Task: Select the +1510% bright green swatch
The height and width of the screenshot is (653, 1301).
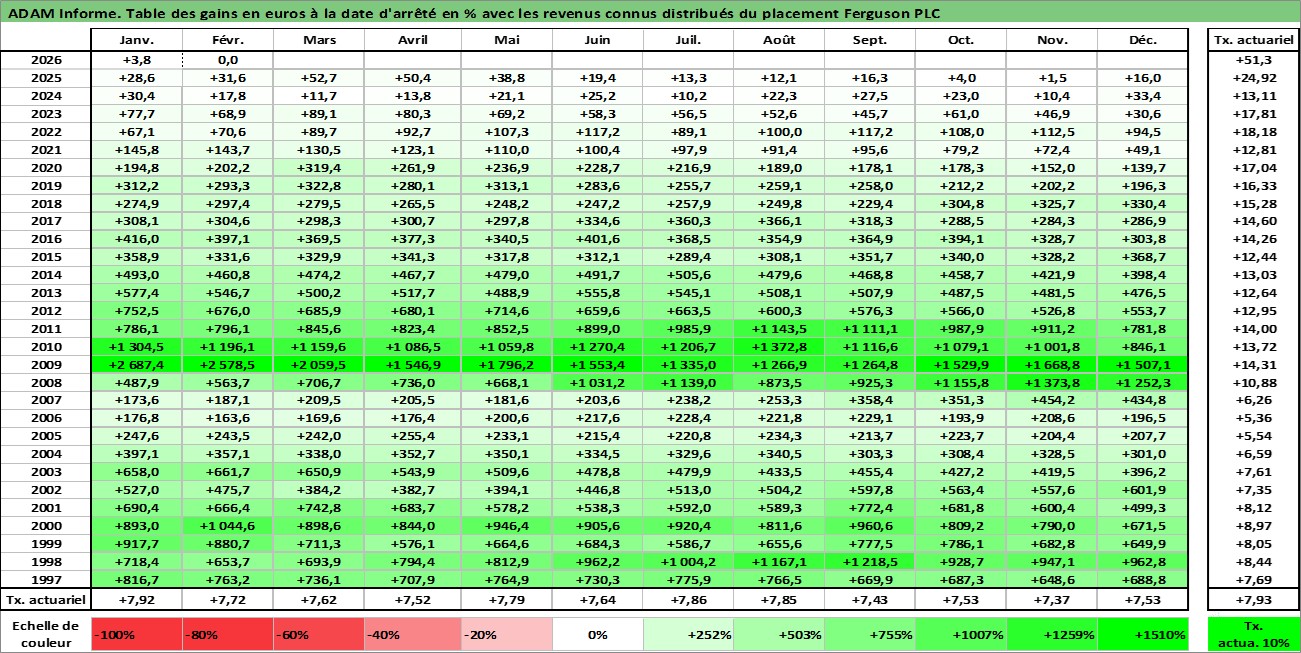Action: click(x=1142, y=634)
